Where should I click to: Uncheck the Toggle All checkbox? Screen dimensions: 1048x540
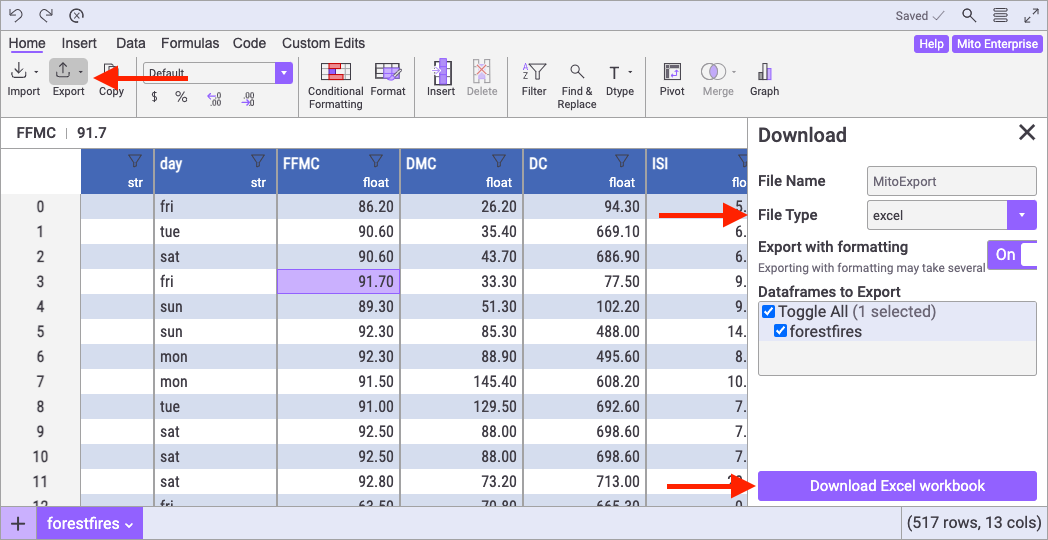768,312
